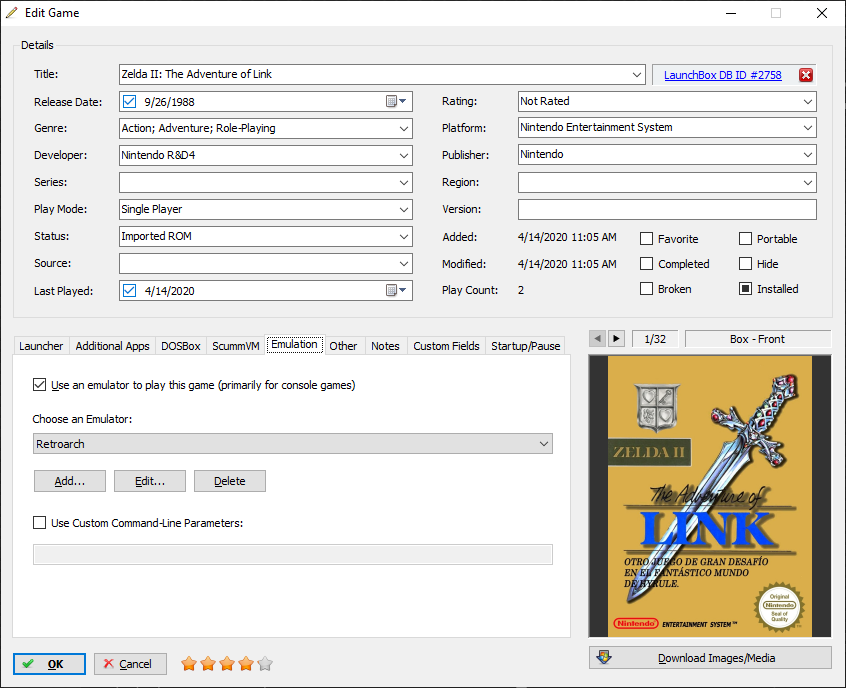Click the custom command-line parameters field
The width and height of the screenshot is (846, 688).
(293, 555)
